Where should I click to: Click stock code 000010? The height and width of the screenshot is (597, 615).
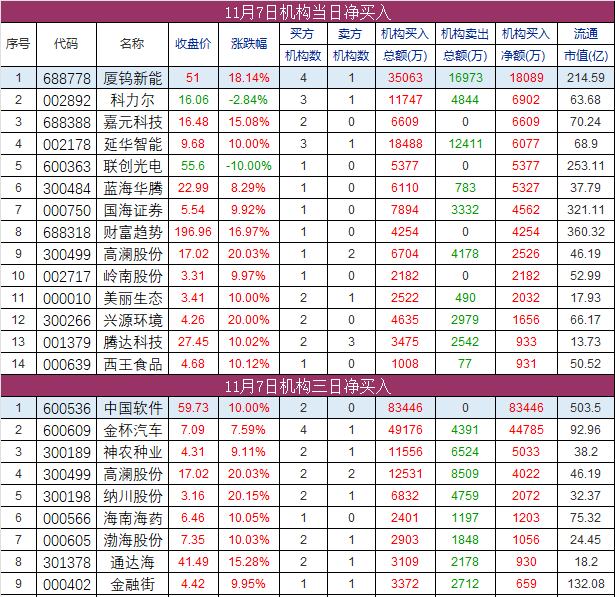tap(67, 298)
